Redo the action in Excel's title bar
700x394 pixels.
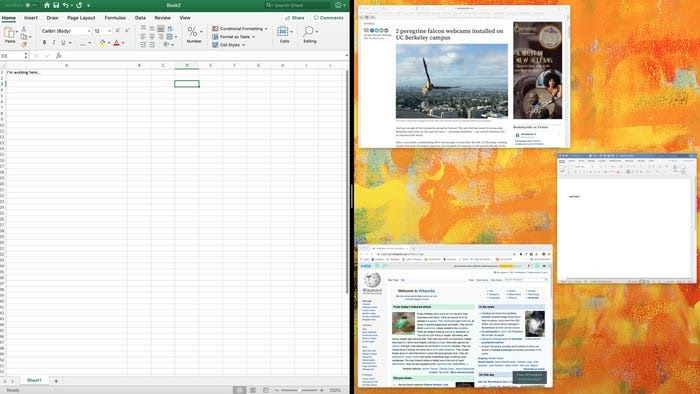(x=79, y=5)
